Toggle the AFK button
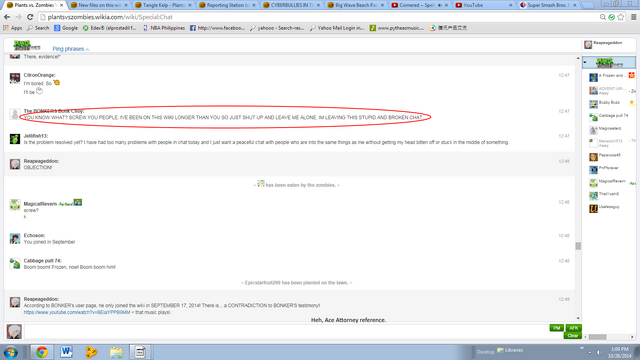Viewport: 640px width, 360px height. click(x=573, y=328)
